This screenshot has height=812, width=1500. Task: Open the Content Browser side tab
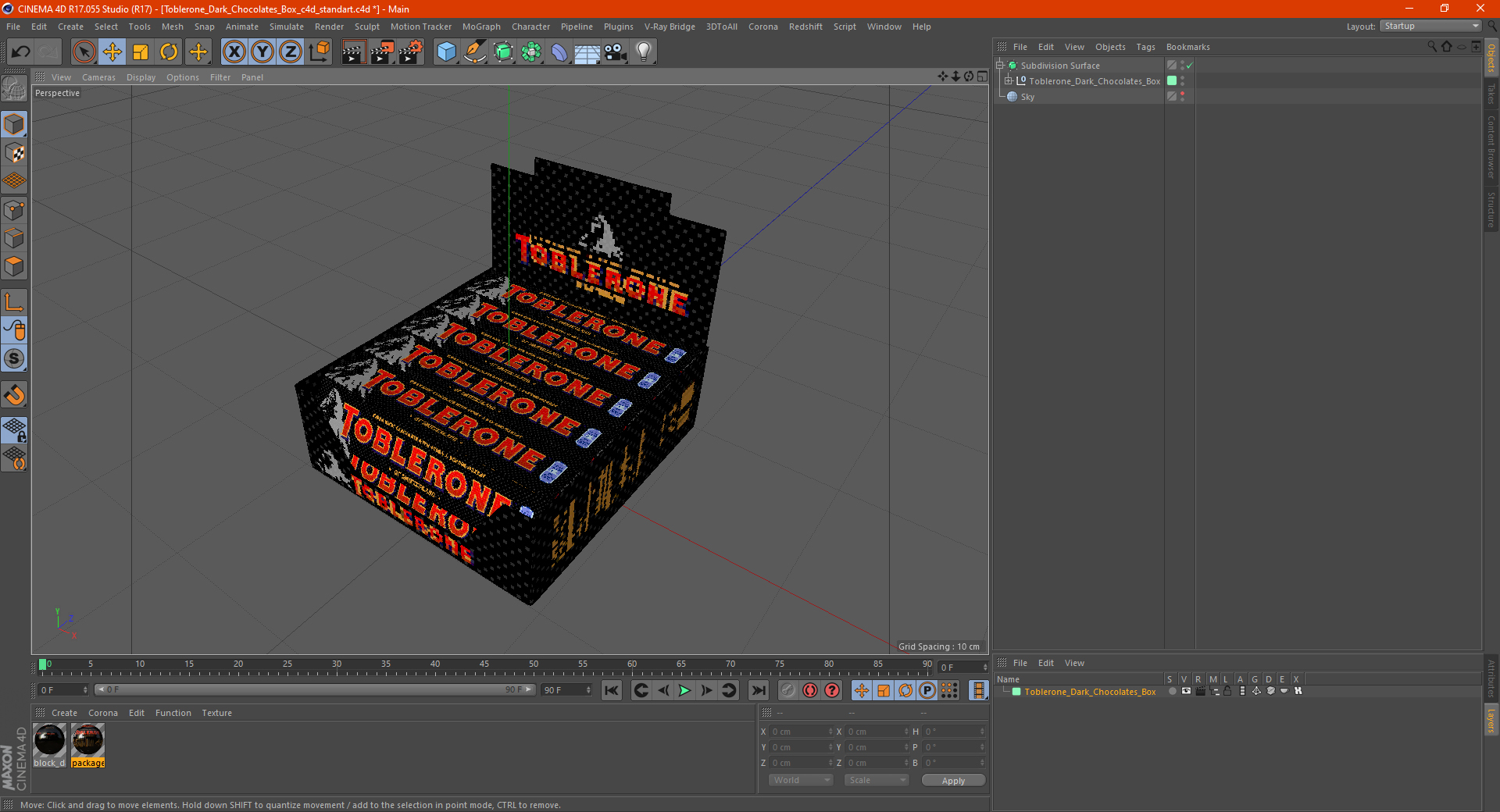click(x=1491, y=147)
